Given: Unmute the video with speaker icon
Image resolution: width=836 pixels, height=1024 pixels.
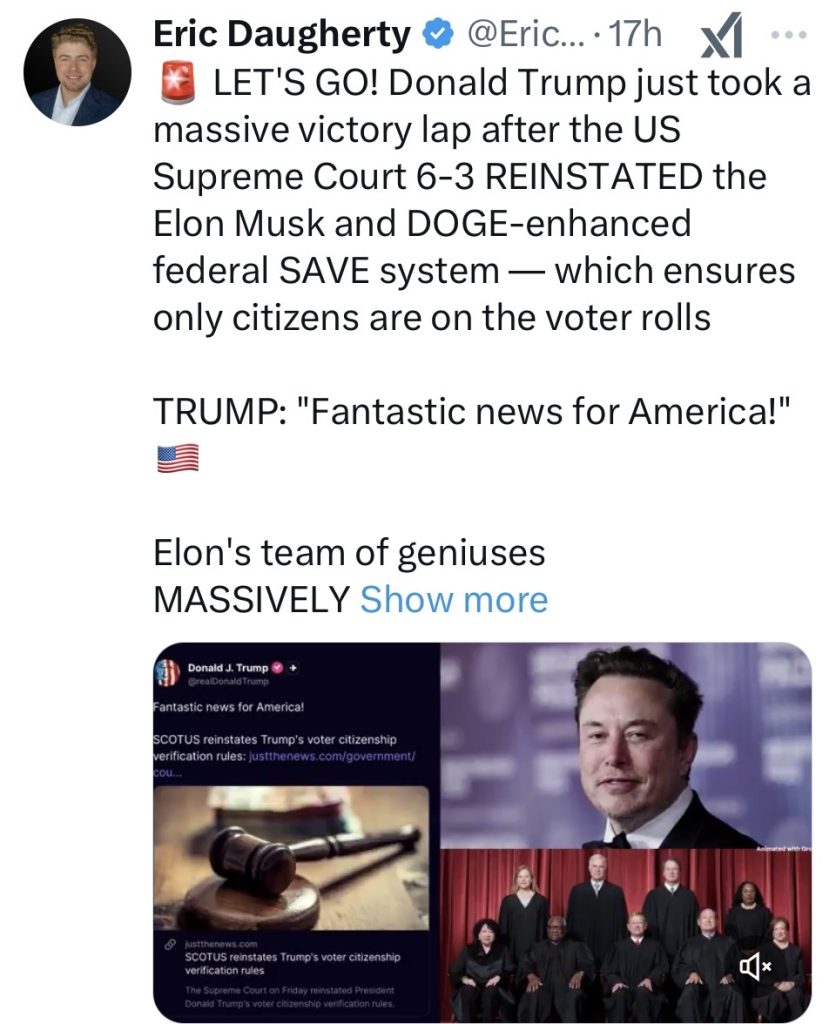Looking at the screenshot, I should (x=756, y=965).
